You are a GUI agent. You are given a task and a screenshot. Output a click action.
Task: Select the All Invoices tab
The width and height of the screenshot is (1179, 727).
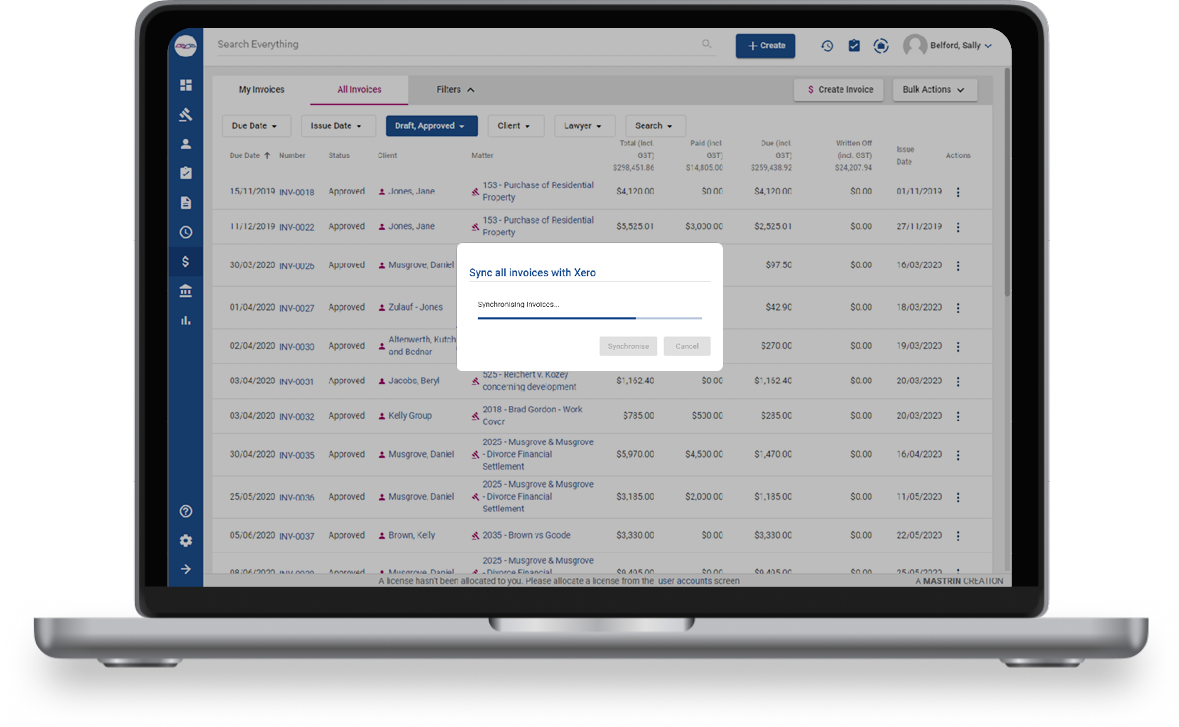[x=359, y=90]
